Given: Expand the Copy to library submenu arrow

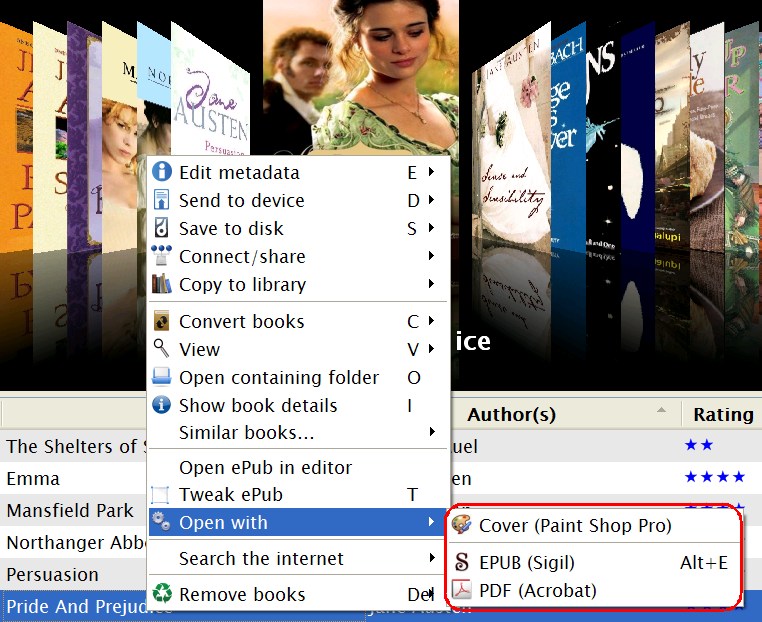Looking at the screenshot, I should 431,284.
